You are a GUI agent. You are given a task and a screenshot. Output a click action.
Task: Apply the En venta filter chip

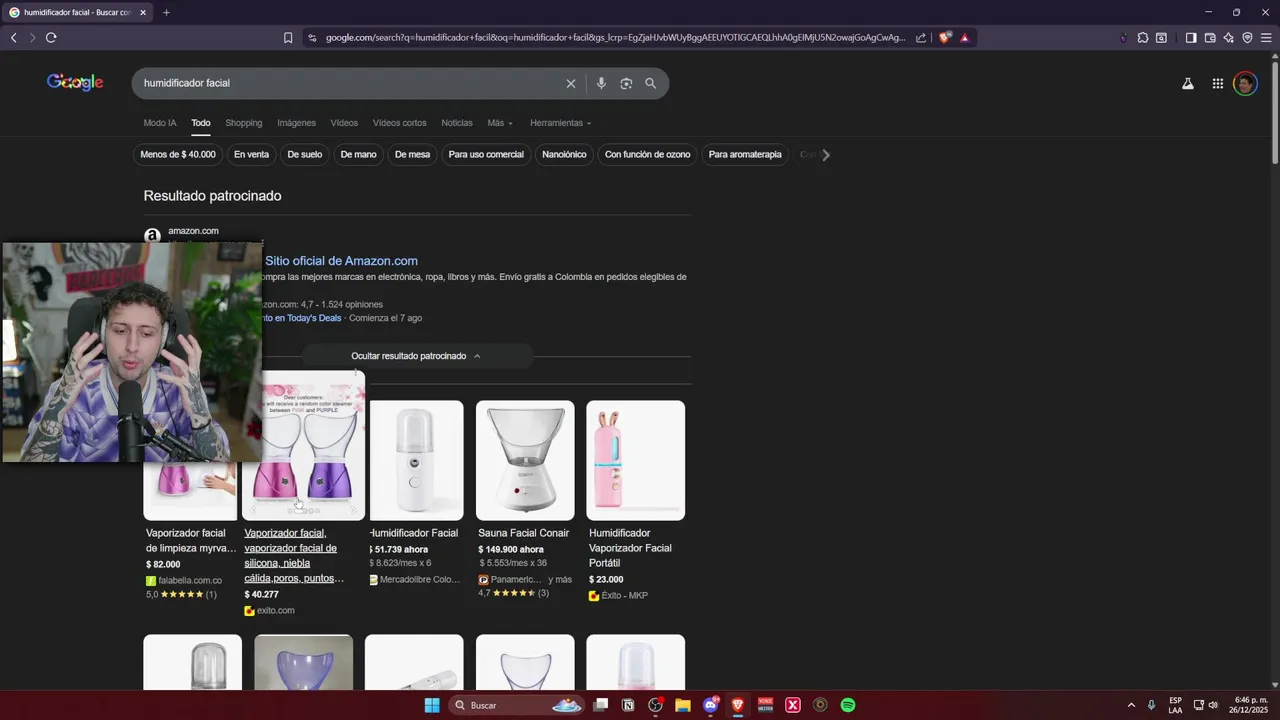251,155
